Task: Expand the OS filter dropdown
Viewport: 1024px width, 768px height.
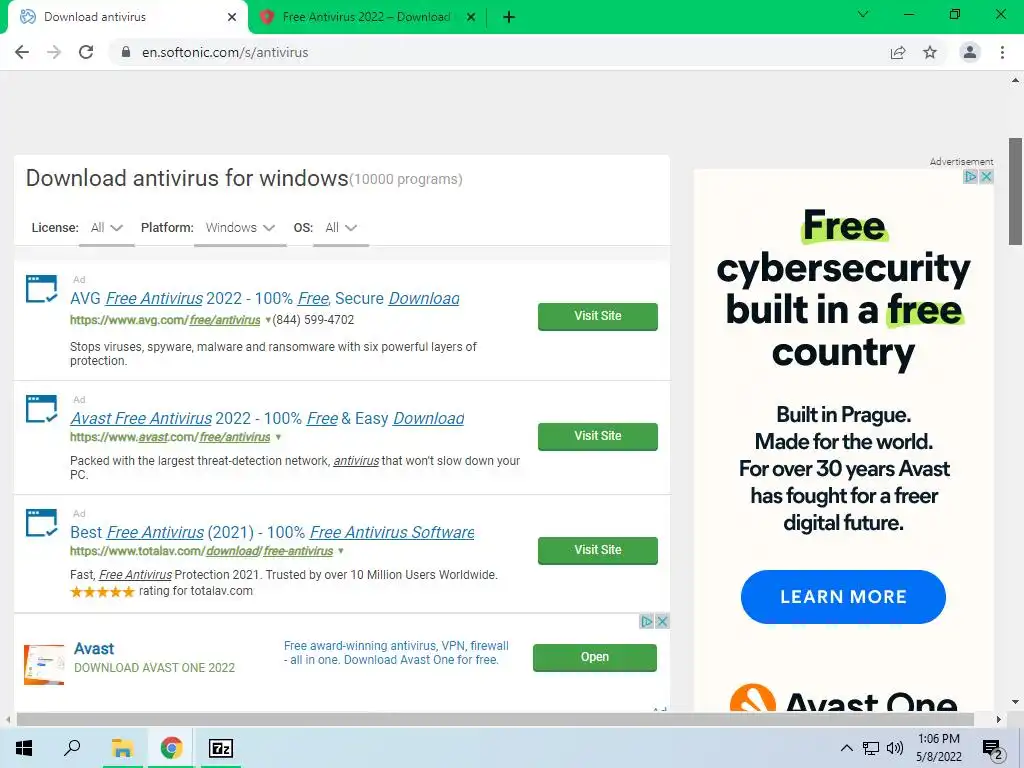Action: click(341, 228)
